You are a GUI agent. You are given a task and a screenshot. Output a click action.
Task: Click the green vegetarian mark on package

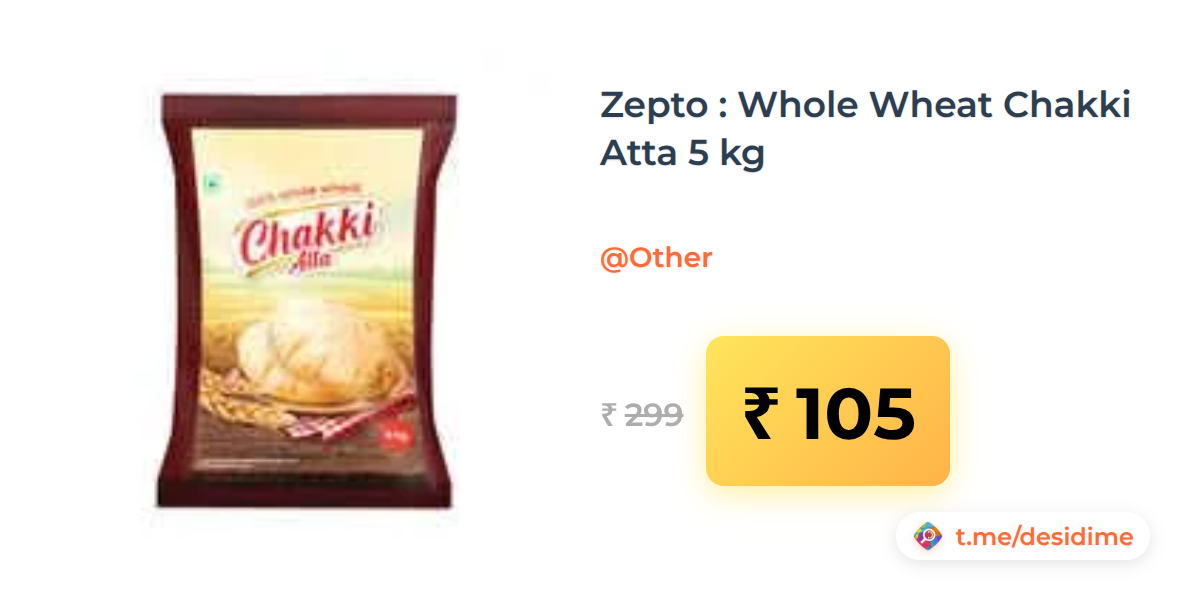tap(210, 184)
